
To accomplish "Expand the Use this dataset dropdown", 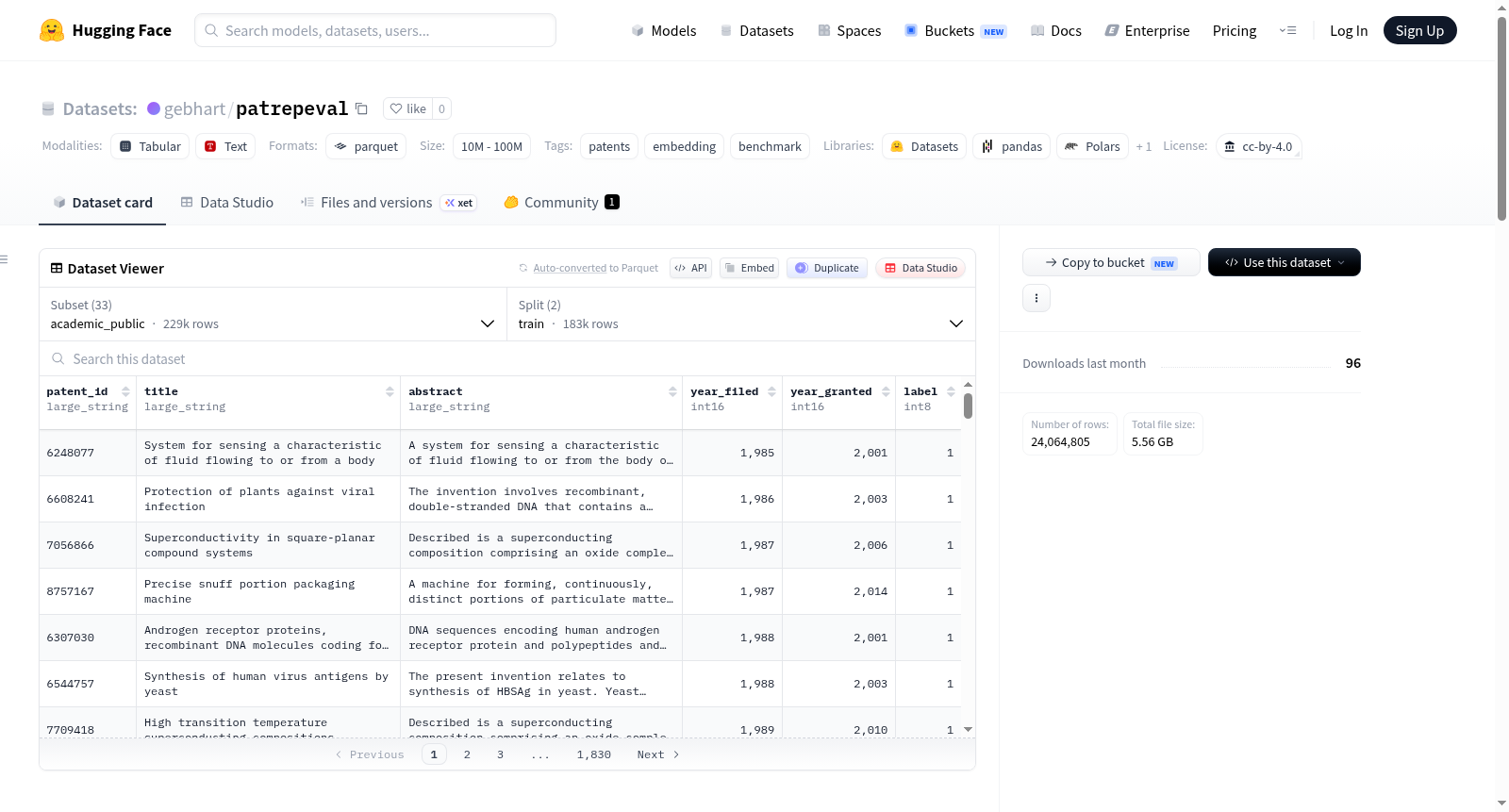I will point(1285,262).
